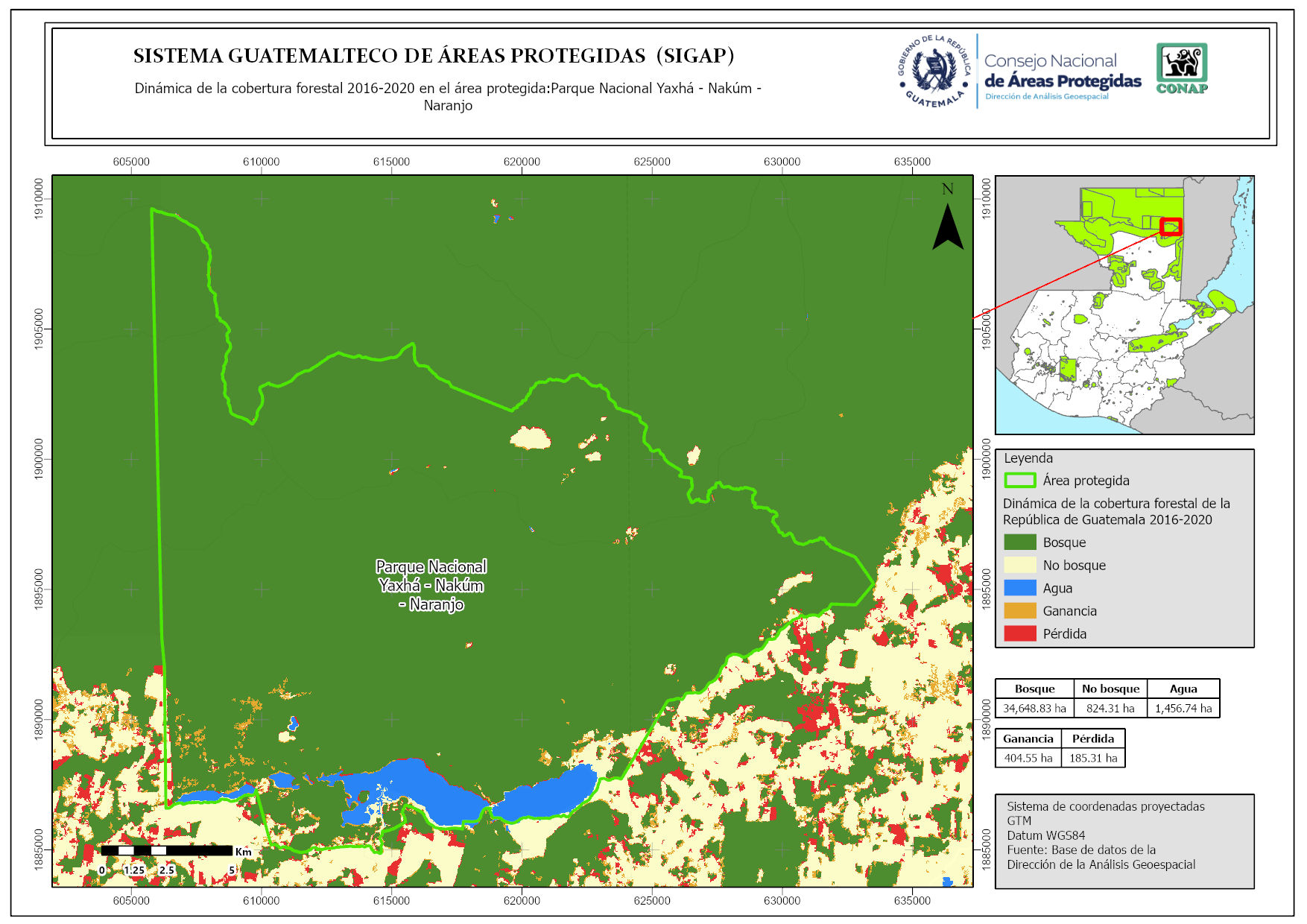This screenshot has height=924, width=1307.
Task: Select the Agua blue legend swatch
Action: click(1019, 588)
